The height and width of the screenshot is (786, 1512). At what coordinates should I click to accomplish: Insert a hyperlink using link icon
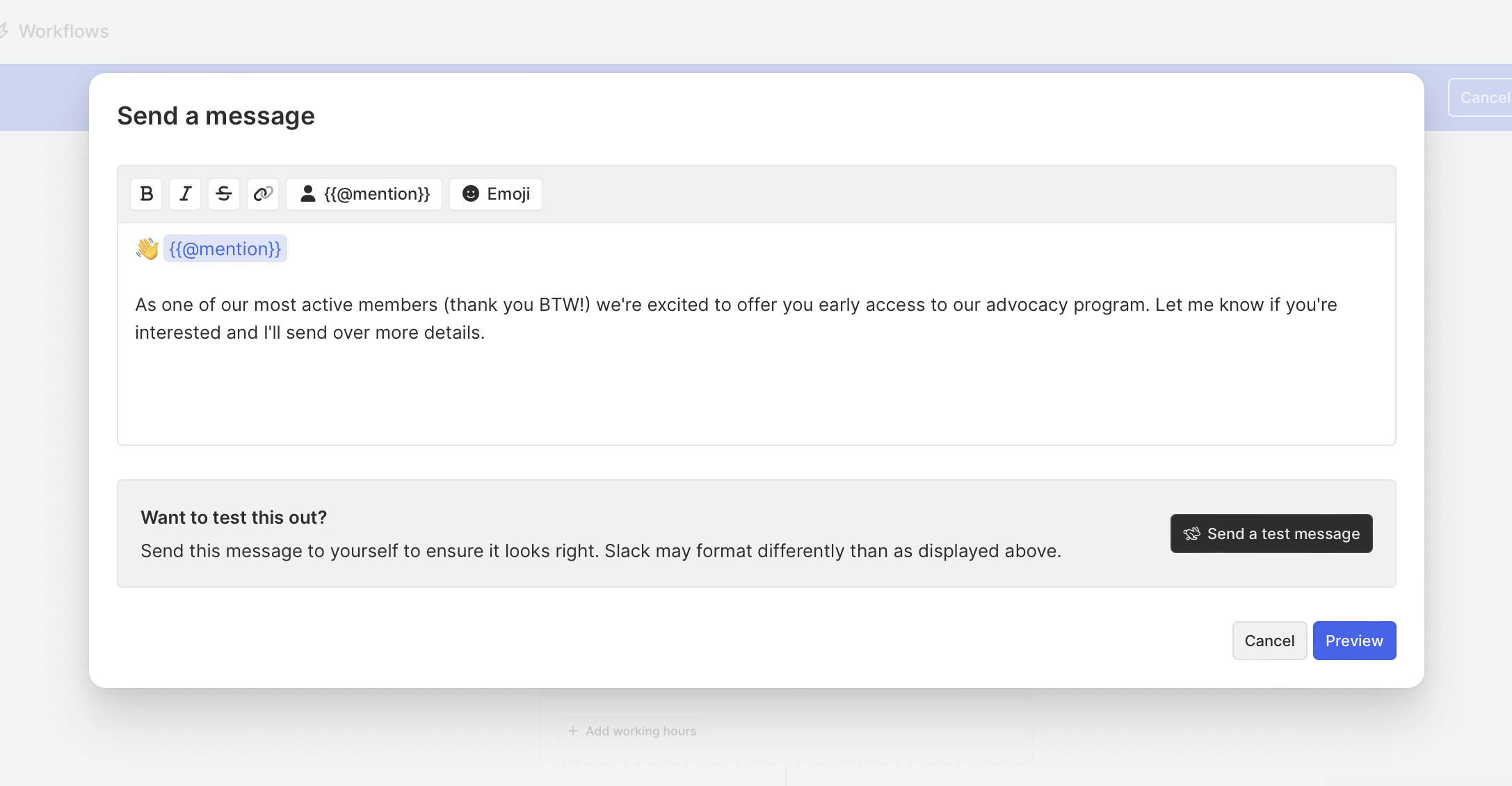pyautogui.click(x=263, y=194)
